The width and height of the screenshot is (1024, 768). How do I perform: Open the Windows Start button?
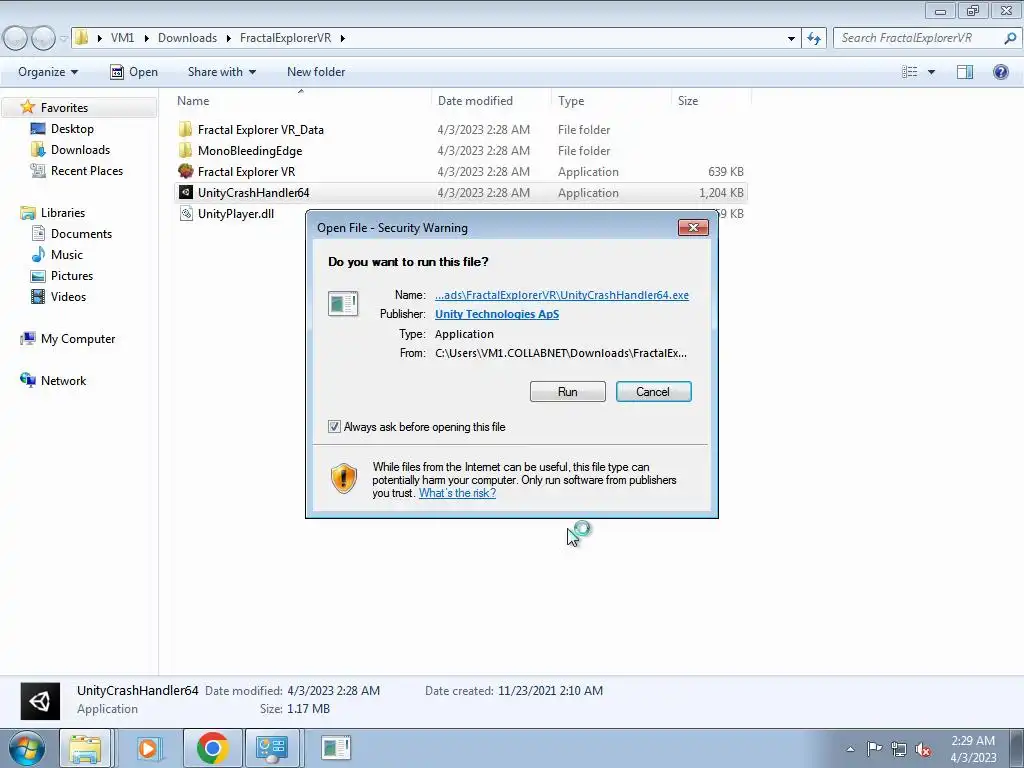[26, 748]
